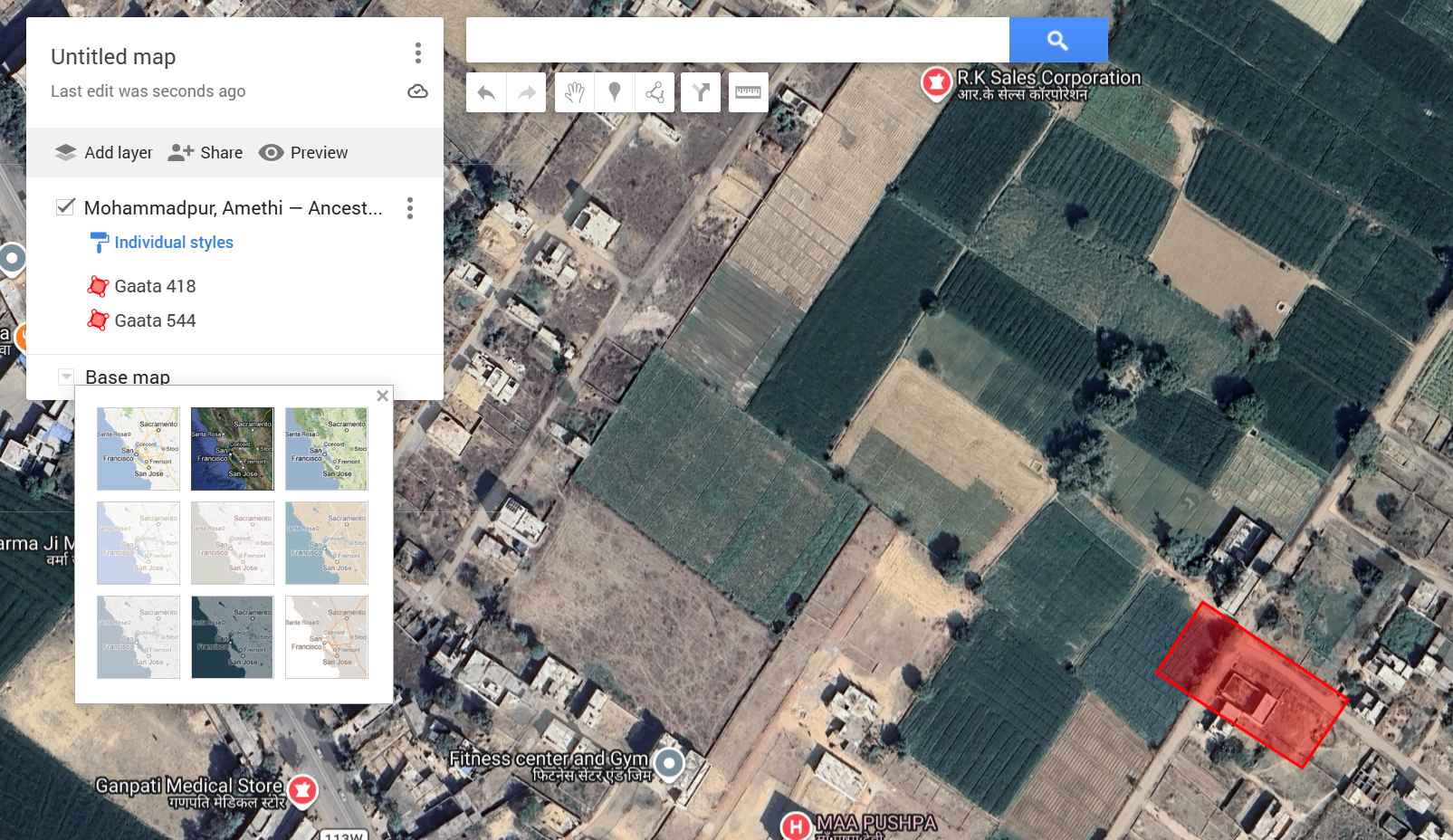Click the Base map heading

click(128, 377)
